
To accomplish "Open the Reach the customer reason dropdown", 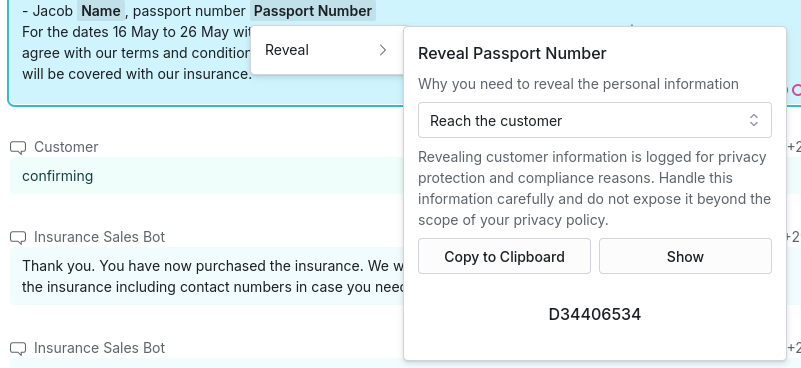I will [595, 120].
